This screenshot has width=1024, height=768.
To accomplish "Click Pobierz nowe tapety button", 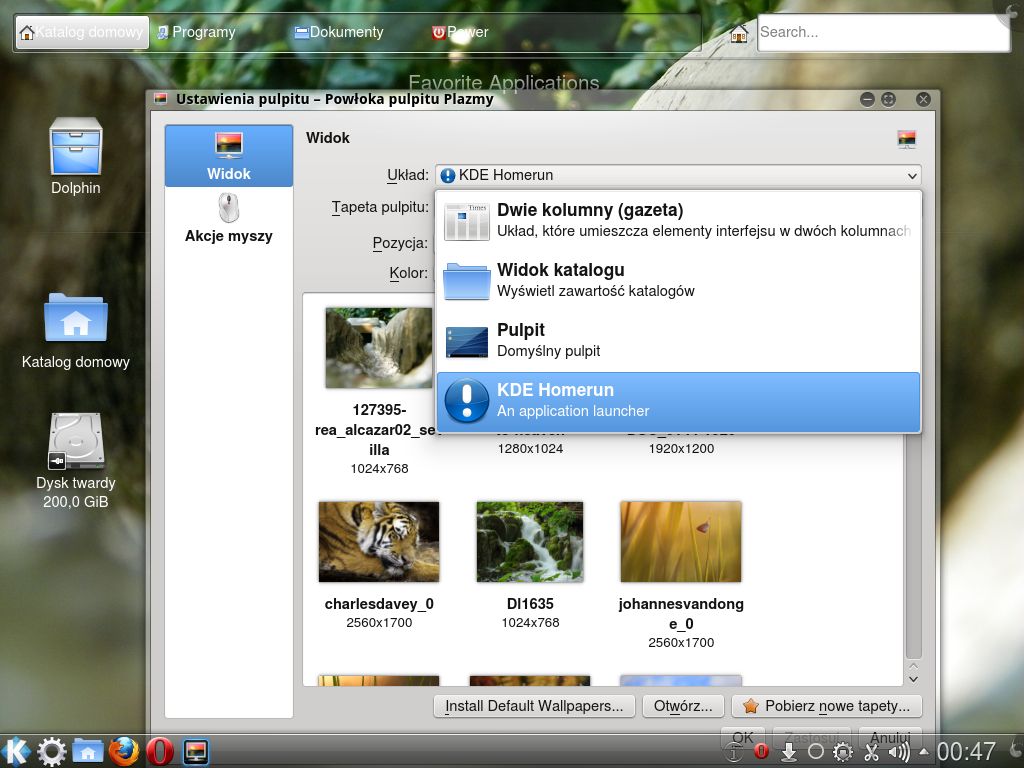I will (x=827, y=706).
